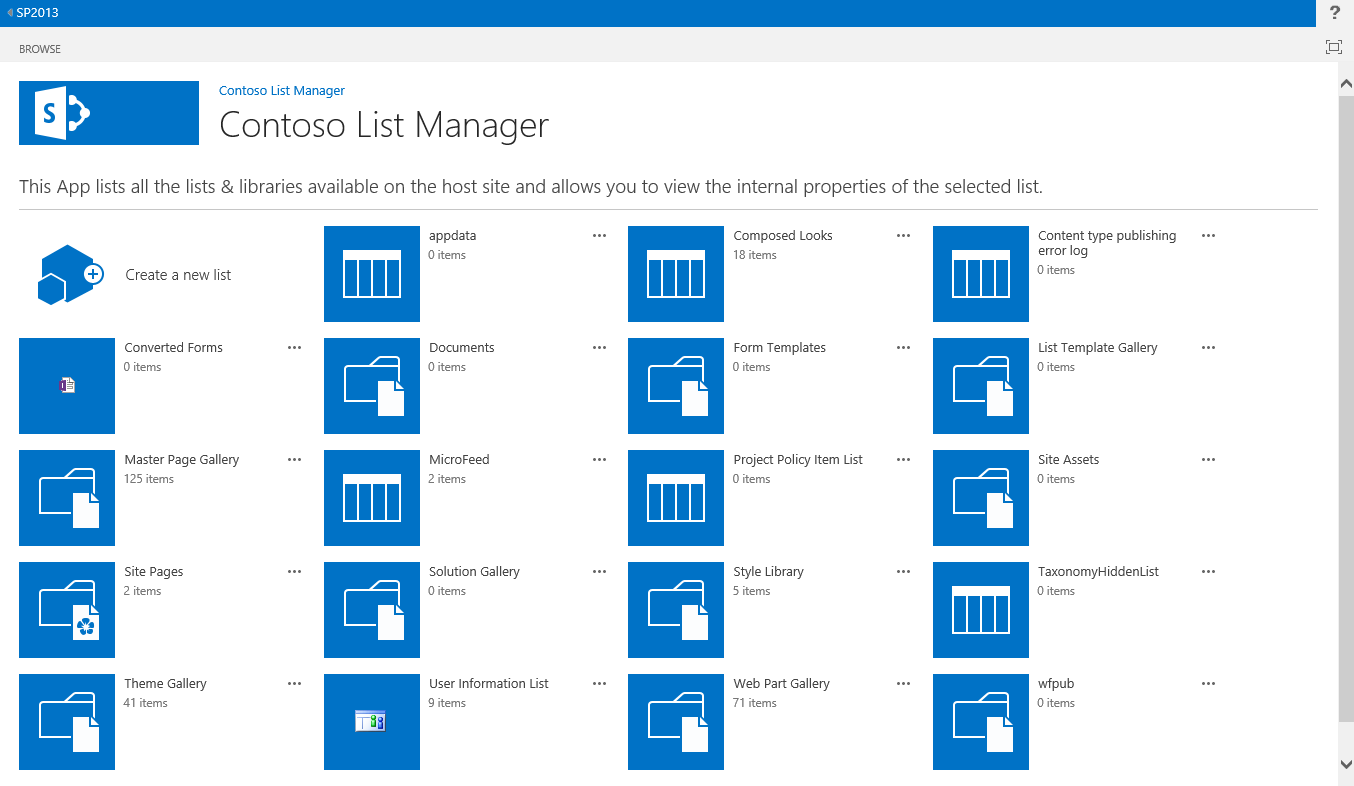
Task: Toggle the focus on content icon
Action: [1333, 47]
